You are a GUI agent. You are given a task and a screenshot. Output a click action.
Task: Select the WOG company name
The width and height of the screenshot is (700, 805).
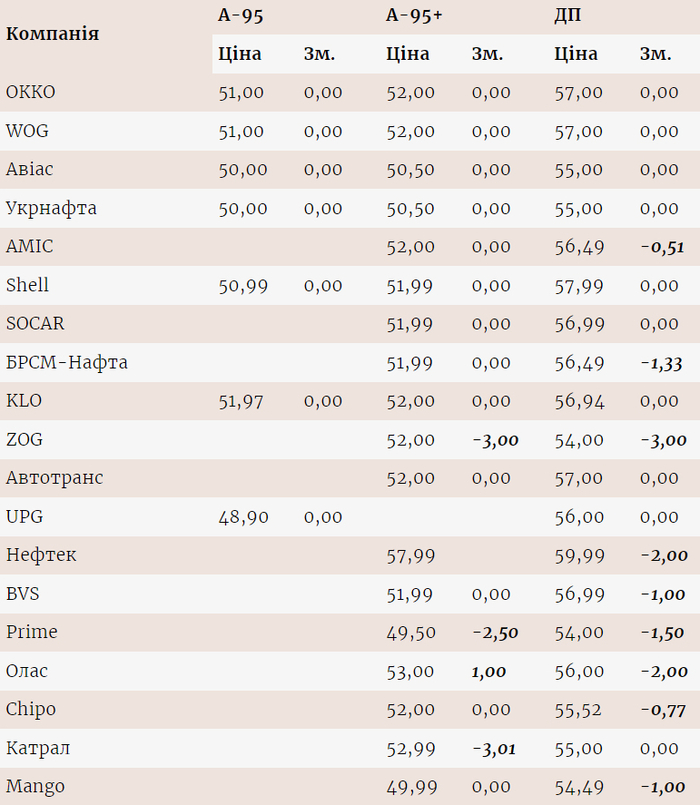tap(27, 131)
